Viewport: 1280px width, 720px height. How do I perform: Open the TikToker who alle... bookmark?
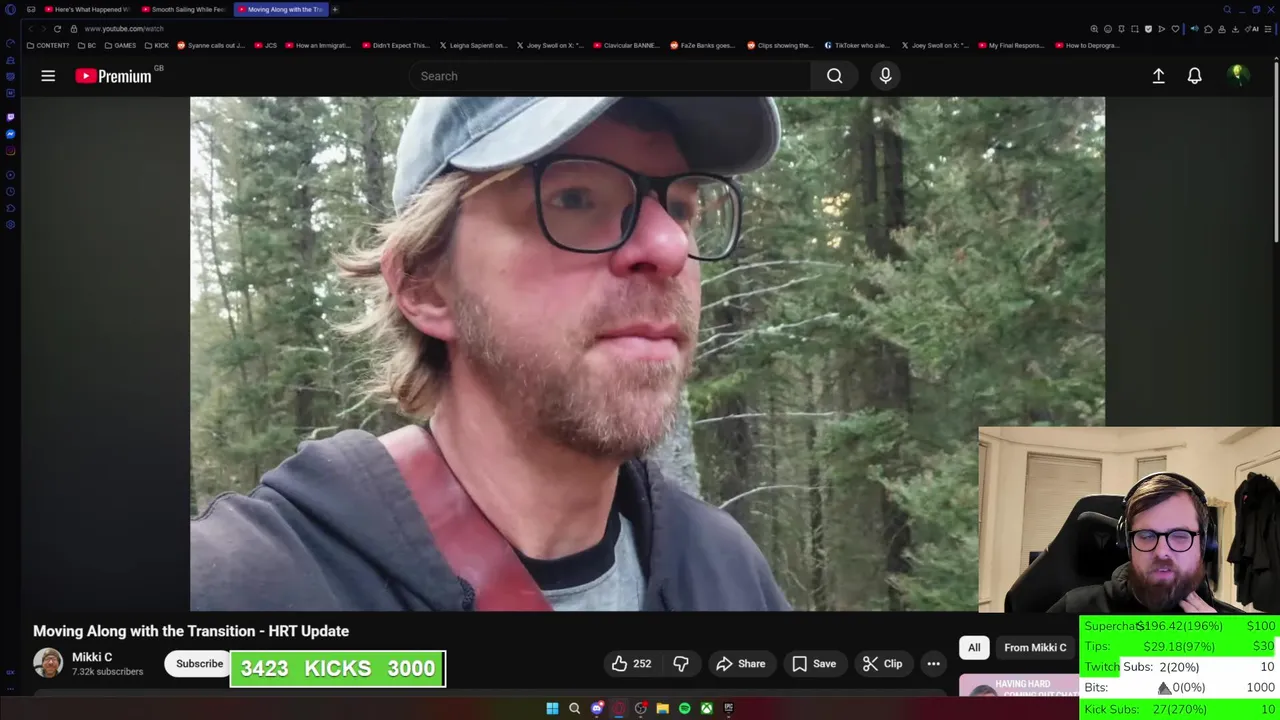coord(856,45)
